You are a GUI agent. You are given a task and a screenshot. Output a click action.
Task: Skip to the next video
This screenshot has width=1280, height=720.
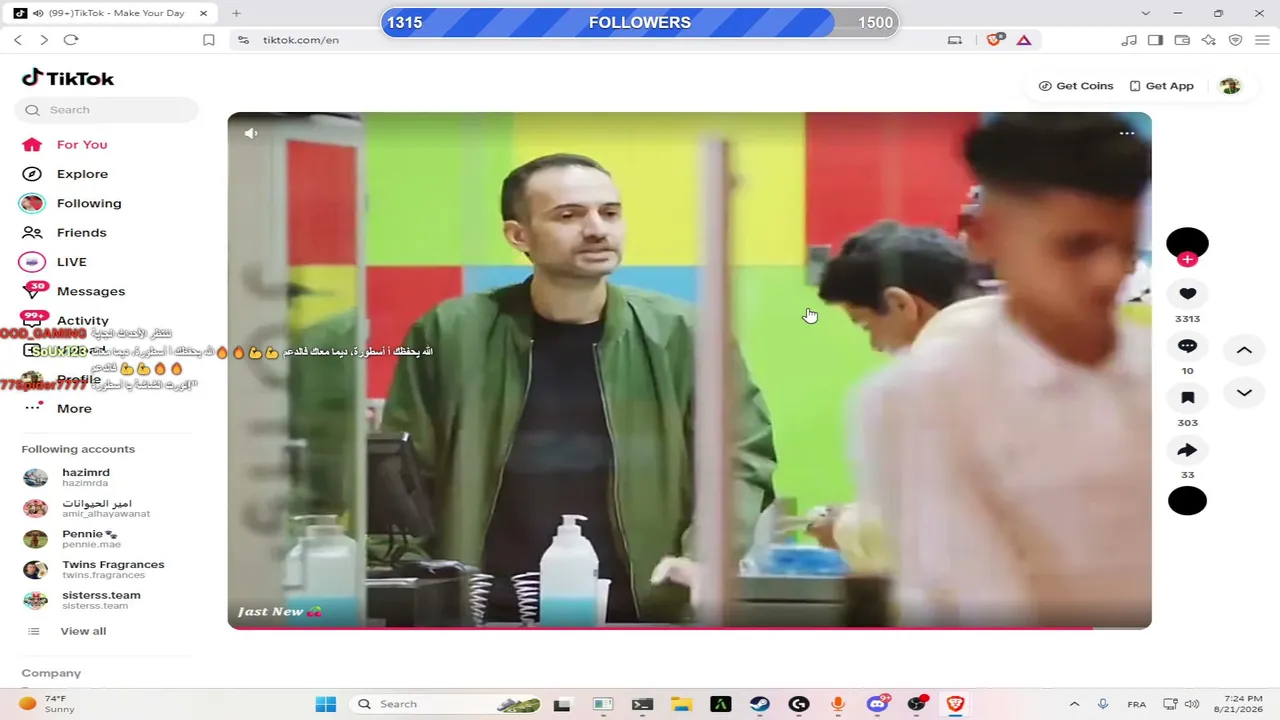(x=1244, y=393)
